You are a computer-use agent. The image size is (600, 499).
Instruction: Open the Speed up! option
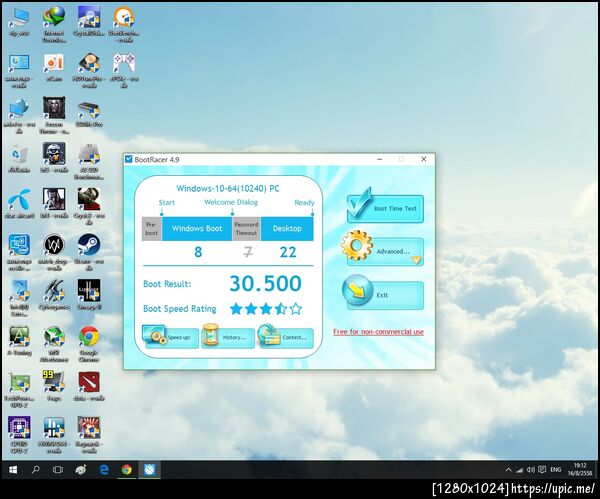click(170, 337)
